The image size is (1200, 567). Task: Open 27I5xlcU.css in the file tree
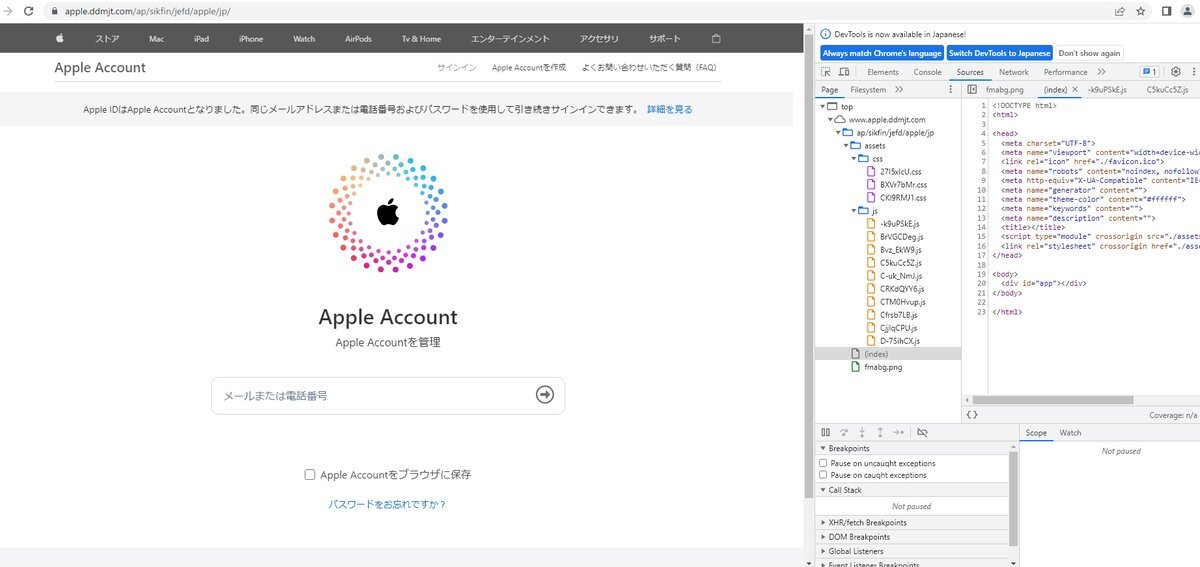click(901, 172)
